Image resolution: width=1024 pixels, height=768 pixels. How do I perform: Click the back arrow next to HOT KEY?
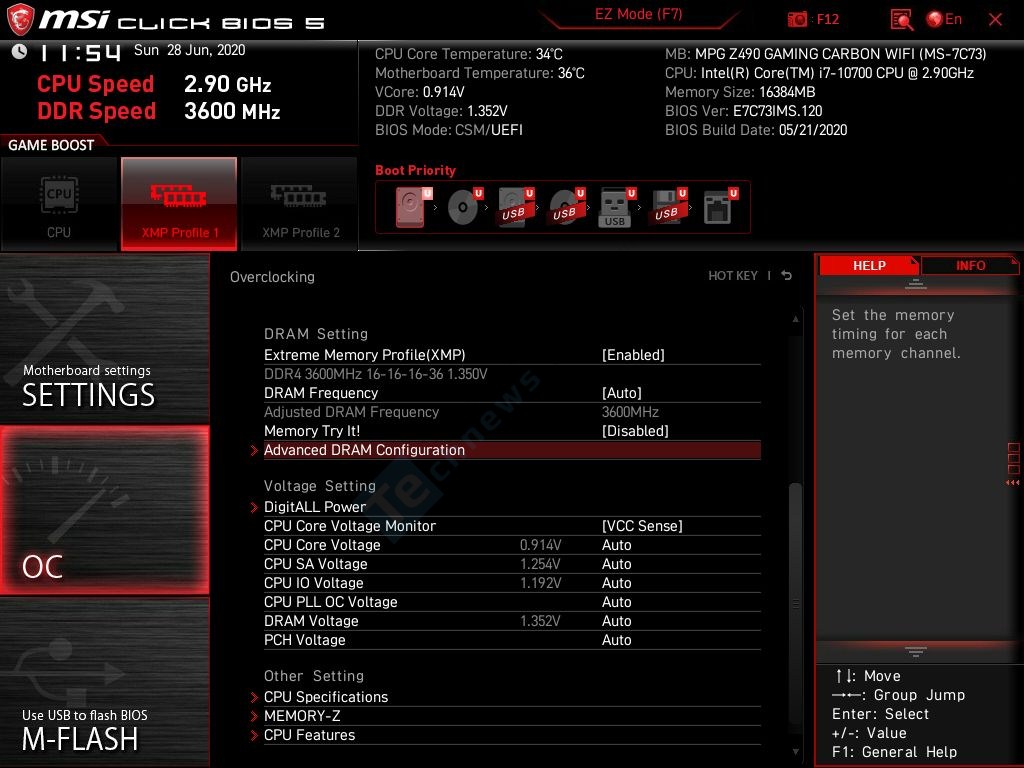[x=787, y=276]
